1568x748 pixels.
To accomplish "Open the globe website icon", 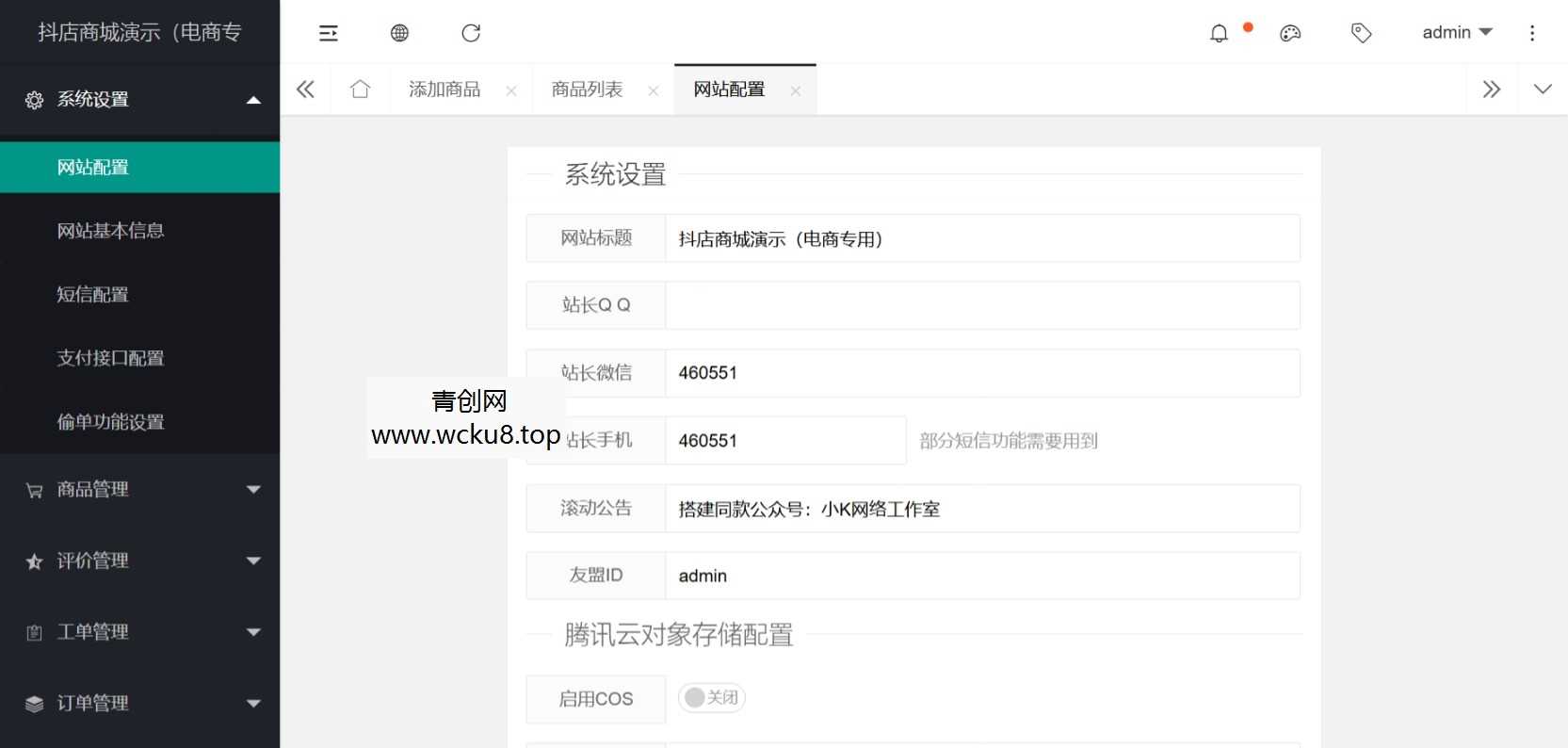I will [399, 34].
